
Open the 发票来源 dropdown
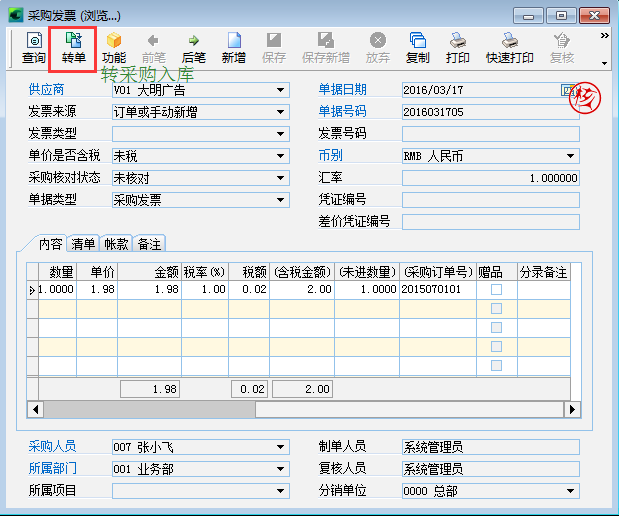(x=280, y=112)
